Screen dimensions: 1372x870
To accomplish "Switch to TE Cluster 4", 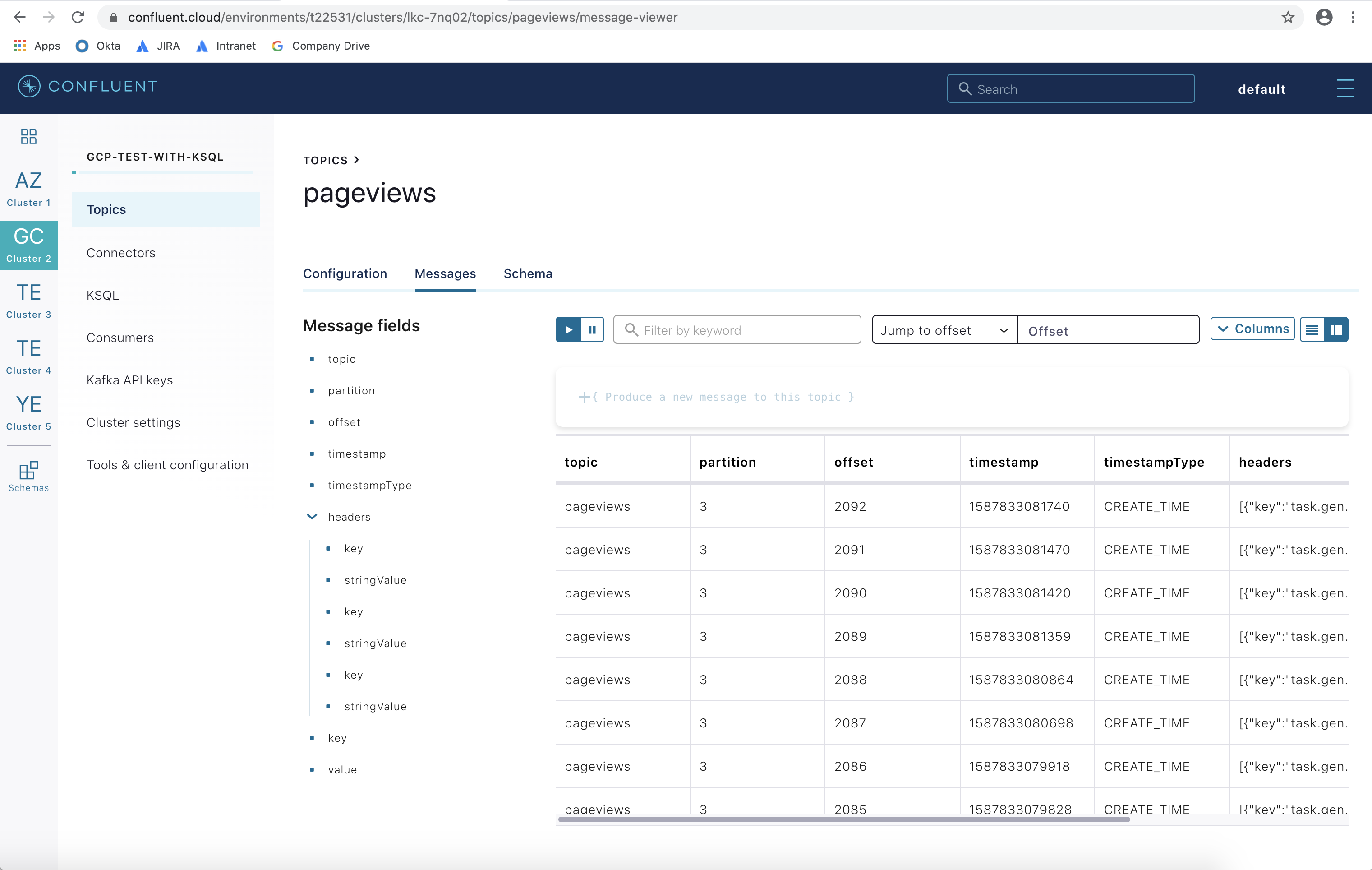I will (x=28, y=356).
